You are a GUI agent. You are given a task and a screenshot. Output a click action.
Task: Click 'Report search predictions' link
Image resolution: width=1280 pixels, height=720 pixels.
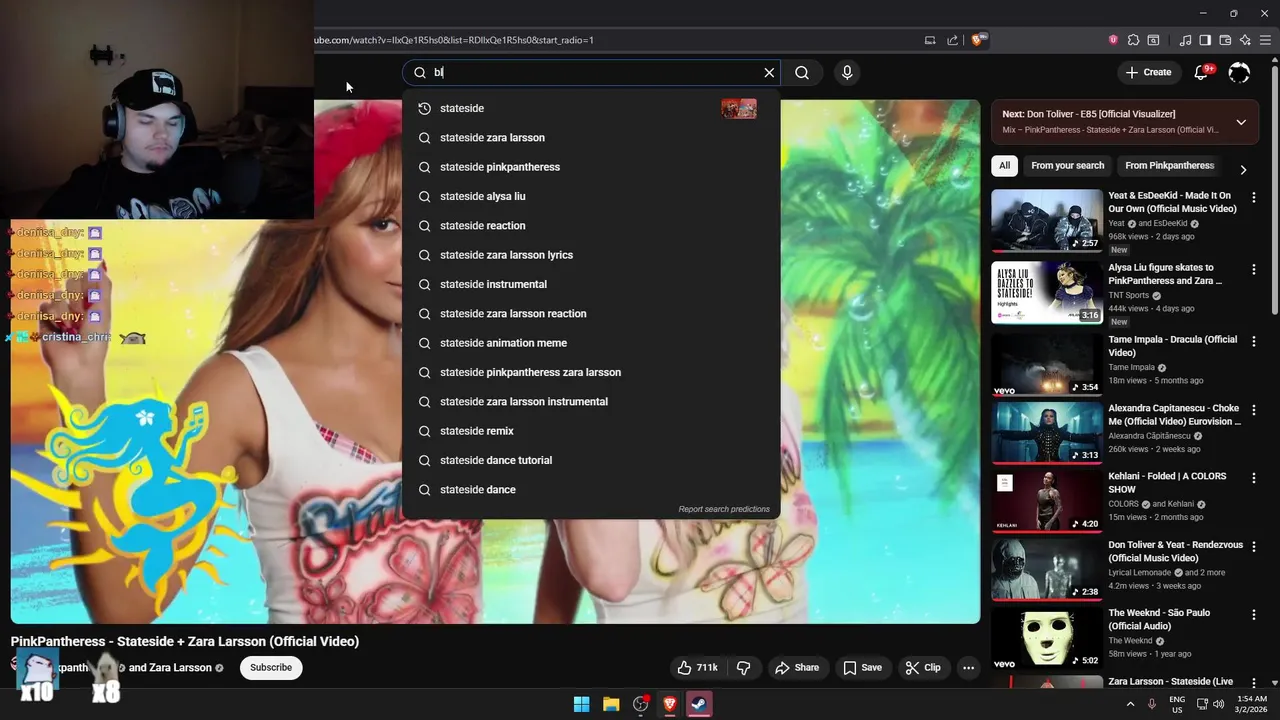click(x=724, y=509)
